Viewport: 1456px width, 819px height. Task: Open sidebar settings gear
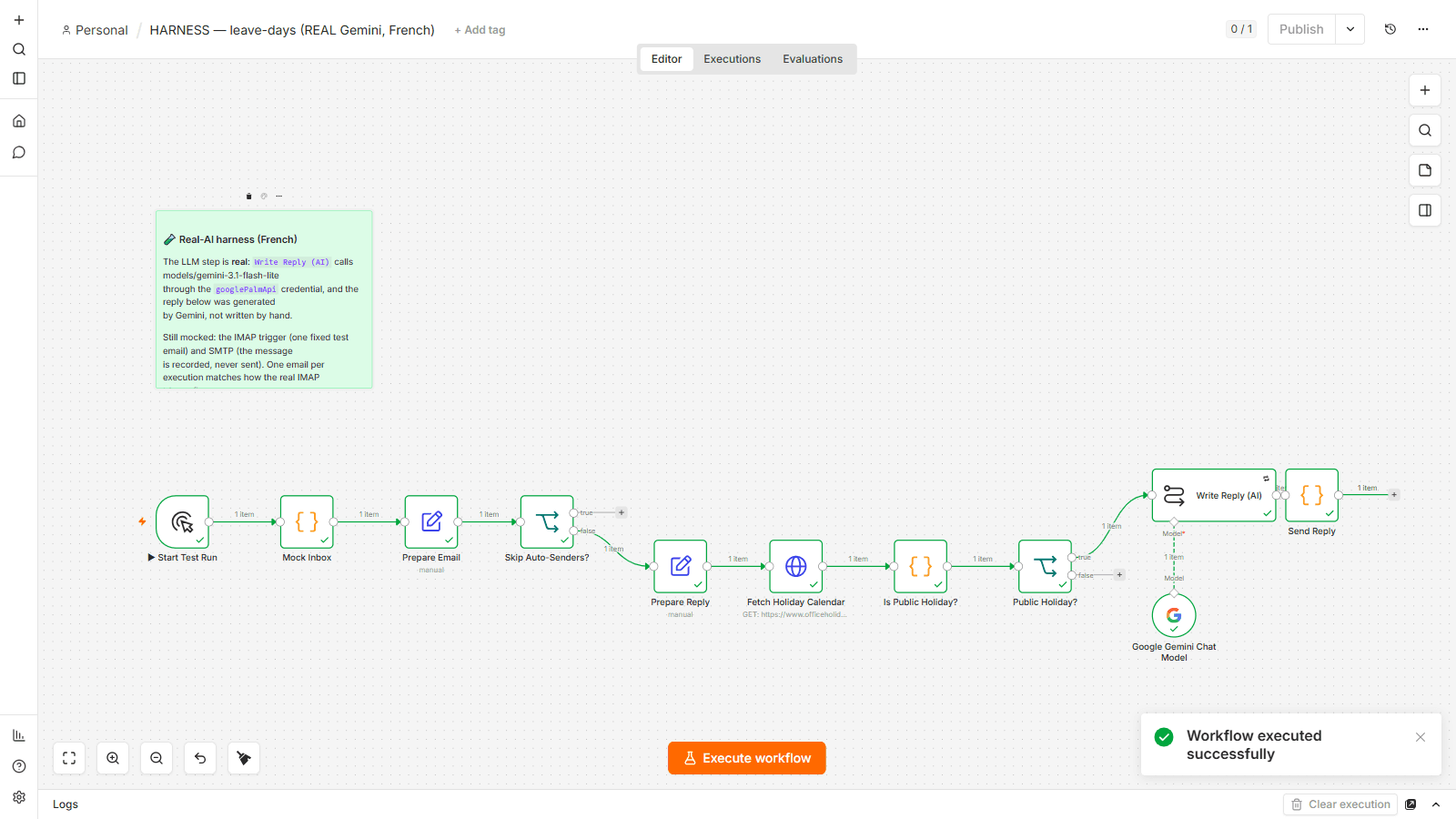[x=19, y=797]
